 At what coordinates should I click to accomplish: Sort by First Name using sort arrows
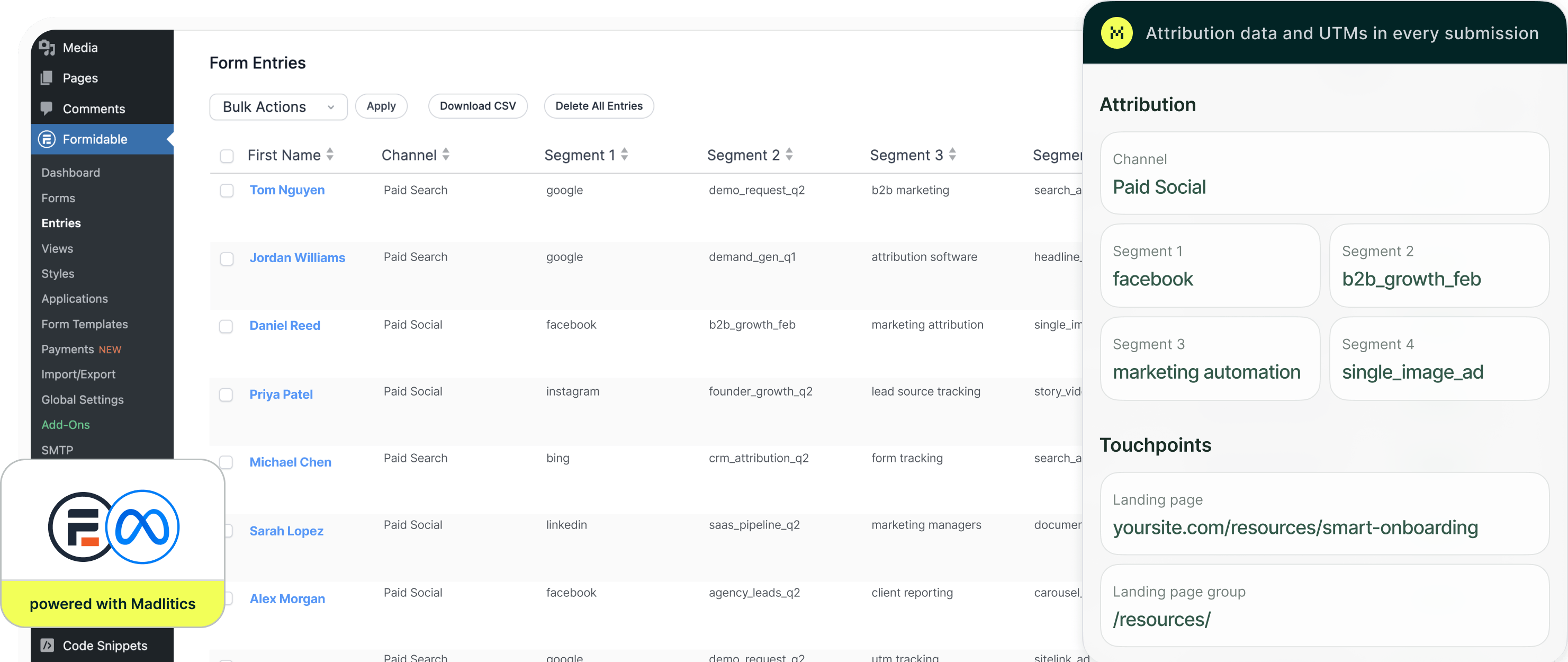[x=330, y=155]
